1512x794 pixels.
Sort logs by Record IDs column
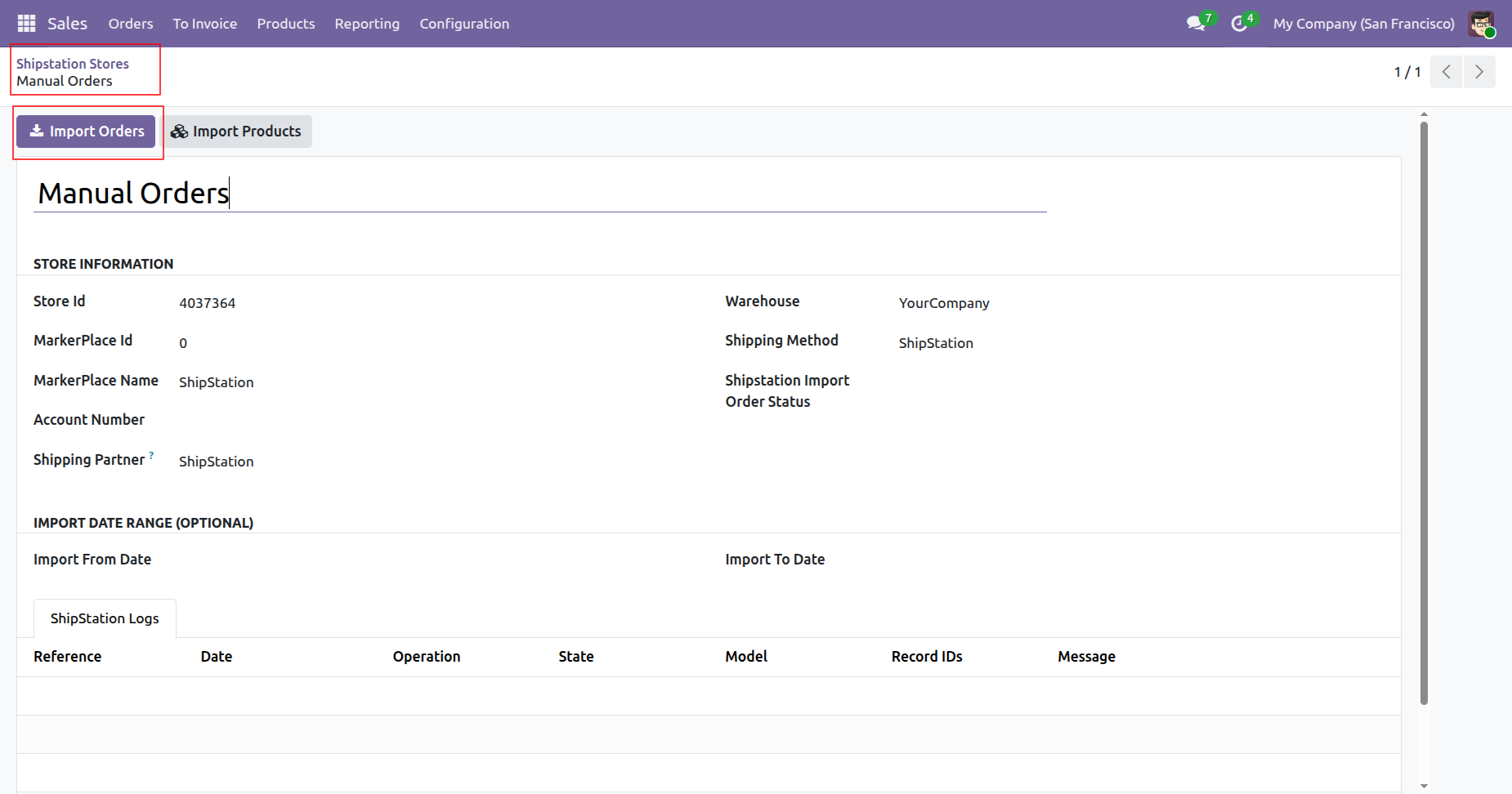point(927,657)
